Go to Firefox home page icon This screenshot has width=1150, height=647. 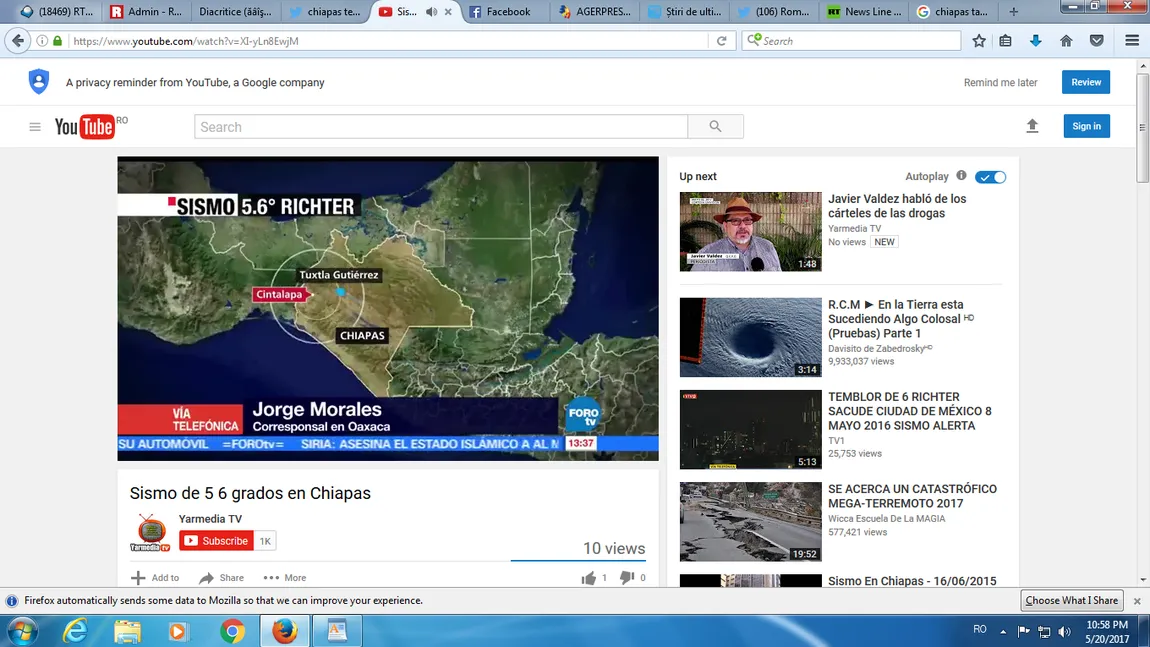coord(1066,41)
